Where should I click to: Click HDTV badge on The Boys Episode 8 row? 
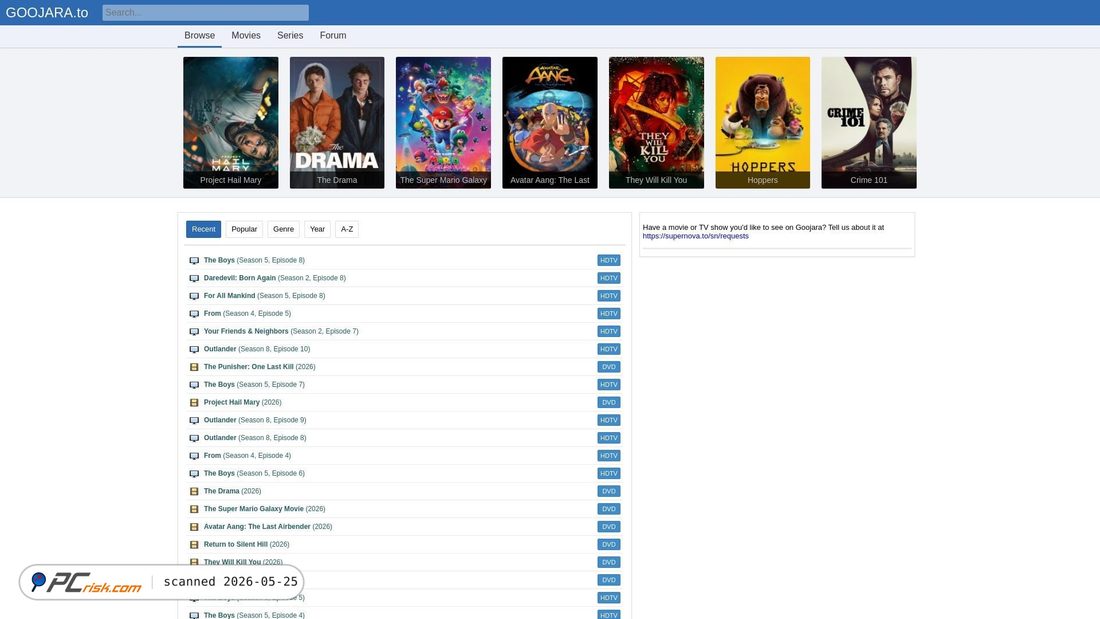pyautogui.click(x=608, y=260)
